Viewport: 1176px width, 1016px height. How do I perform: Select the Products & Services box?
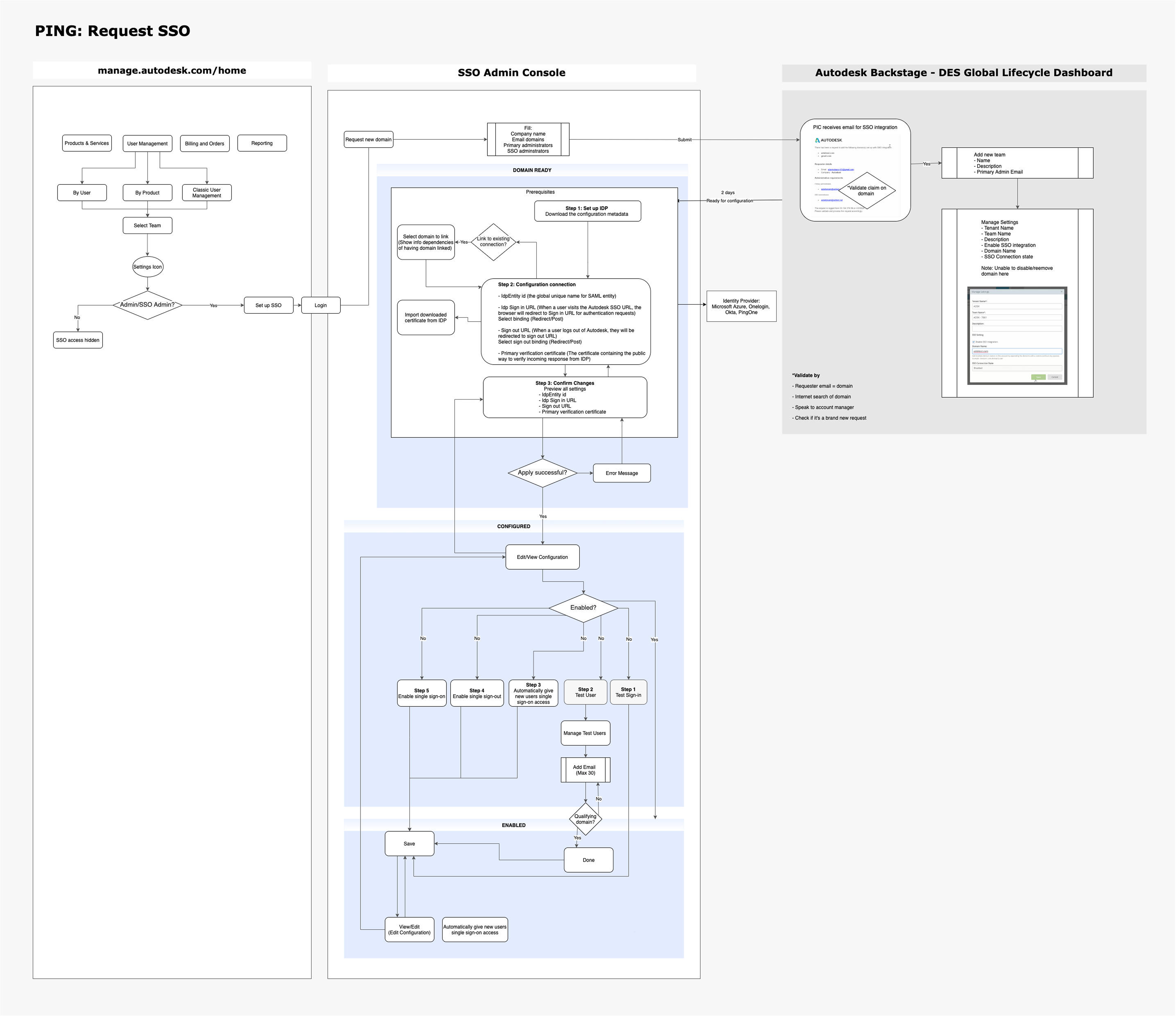click(x=87, y=143)
